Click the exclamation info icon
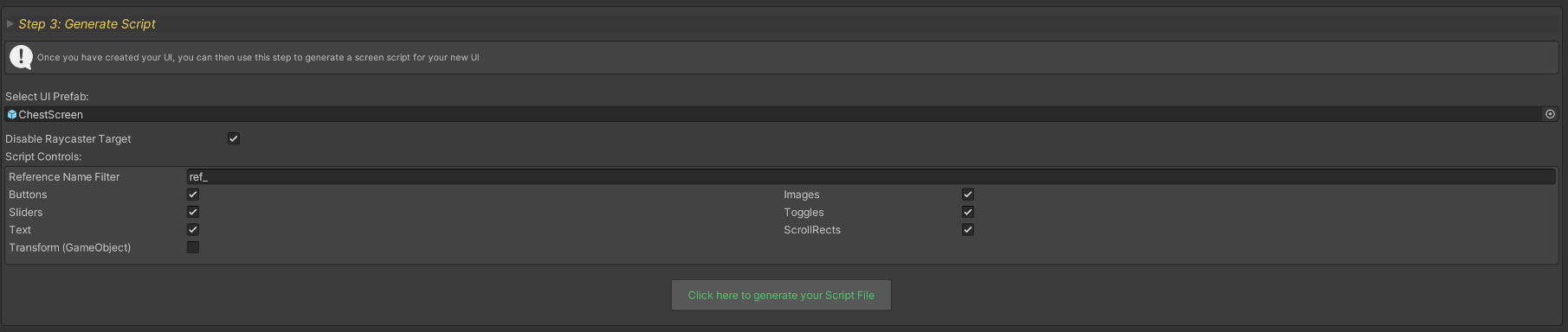The width and height of the screenshot is (1568, 332). point(21,57)
